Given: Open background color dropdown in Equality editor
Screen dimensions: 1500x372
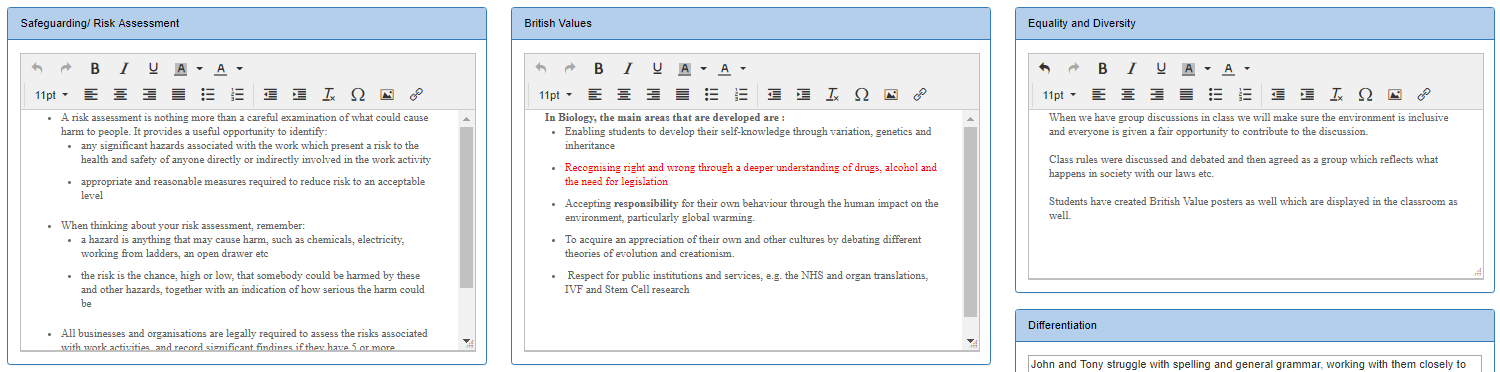Looking at the screenshot, I should coord(1207,69).
